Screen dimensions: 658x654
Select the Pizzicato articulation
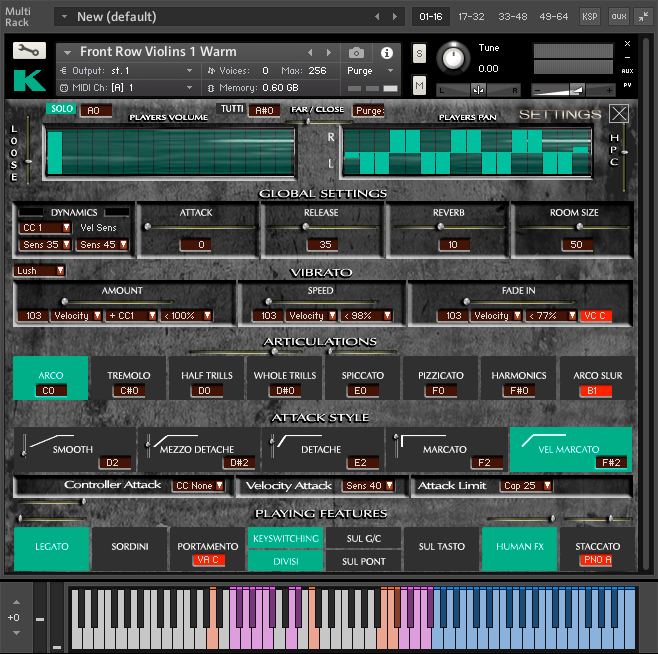(x=441, y=378)
